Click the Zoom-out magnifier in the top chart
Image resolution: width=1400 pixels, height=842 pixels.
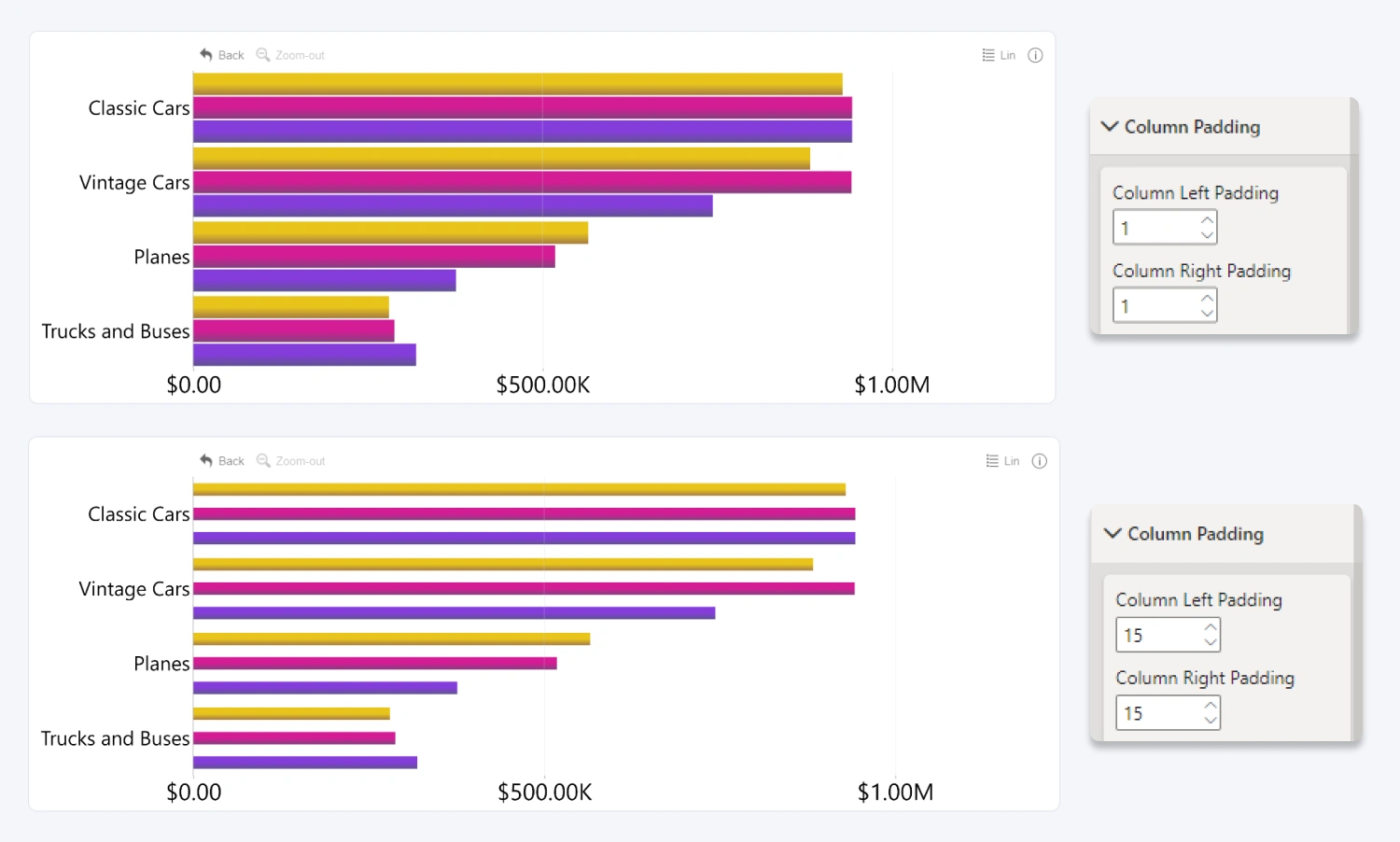click(263, 54)
